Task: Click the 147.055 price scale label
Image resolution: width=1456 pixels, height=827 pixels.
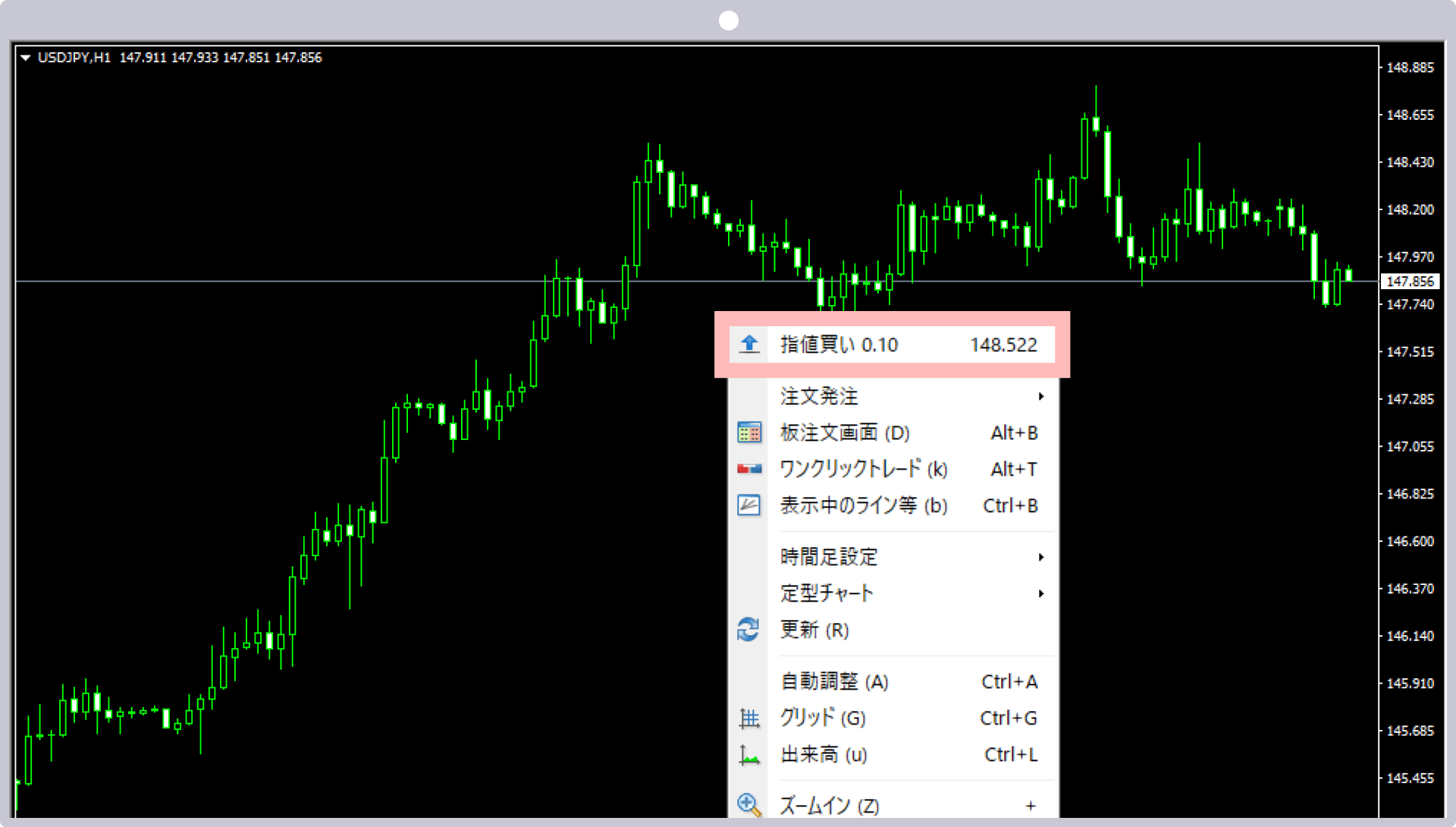Action: [1410, 447]
